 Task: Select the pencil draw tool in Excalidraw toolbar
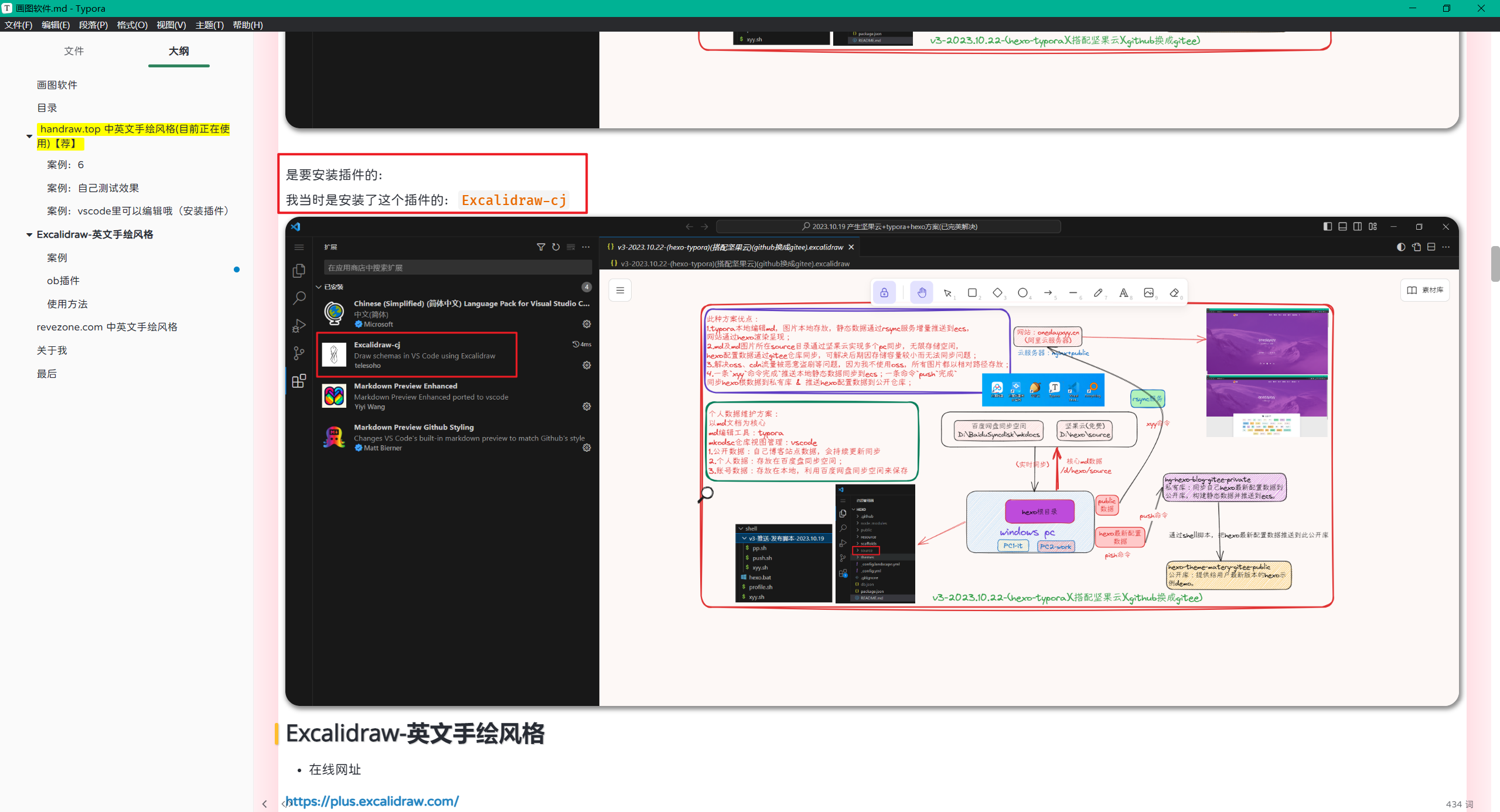tap(1099, 292)
